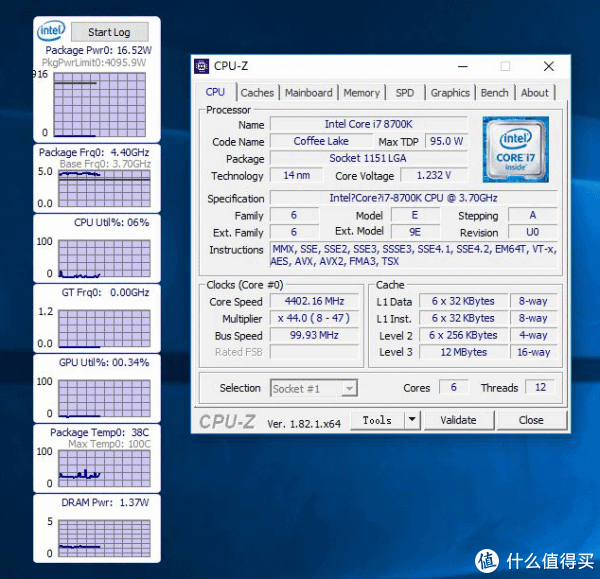This screenshot has height=579, width=600.
Task: Click the Specification field text
Action: click(x=414, y=198)
